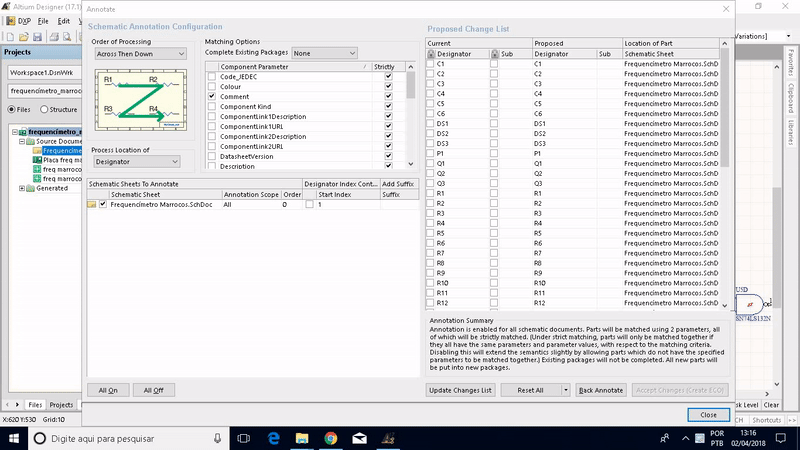The width and height of the screenshot is (800, 450).
Task: Expand the Generated folder
Action: pyautogui.click(x=22, y=188)
